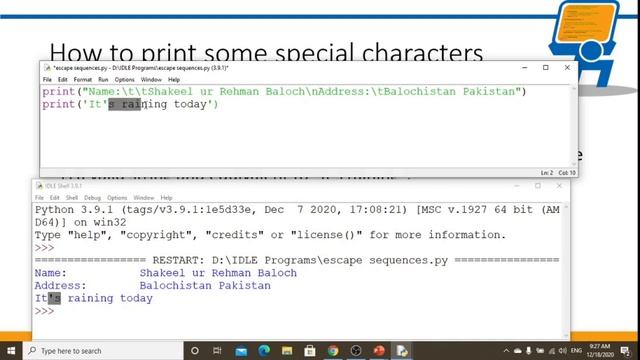Click the 'Python 3.9.1' version line in shell
Viewport: 640px width, 360px height.
[297, 210]
